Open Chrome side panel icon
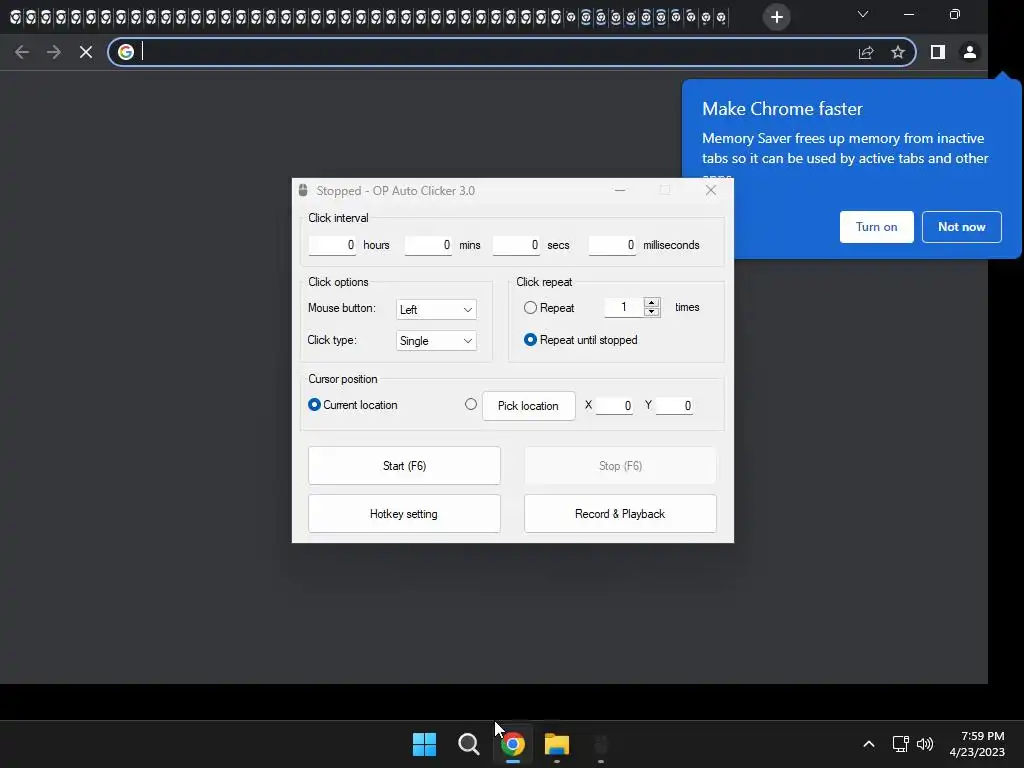 [938, 52]
